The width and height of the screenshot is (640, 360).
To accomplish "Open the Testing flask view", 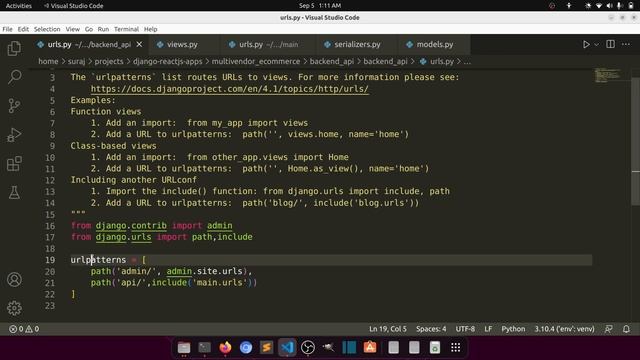I will 14,192.
